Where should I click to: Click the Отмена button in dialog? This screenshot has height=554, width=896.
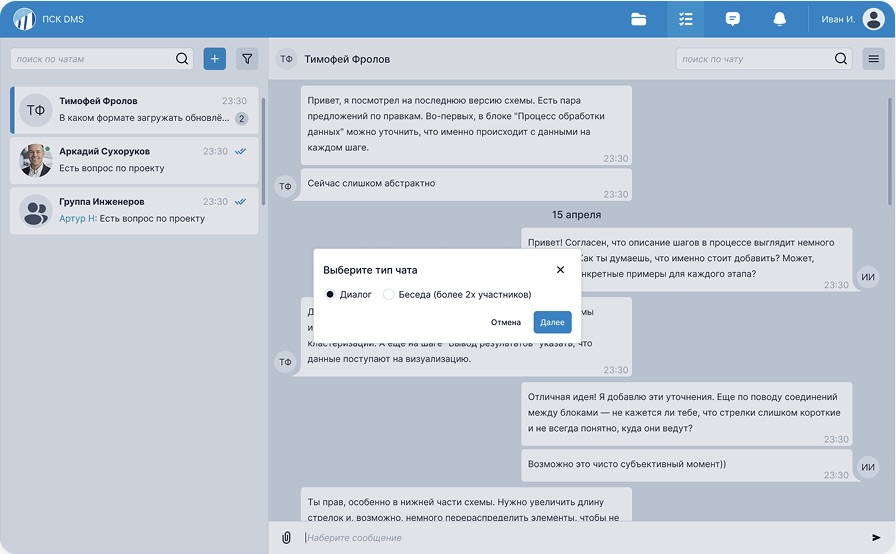pyautogui.click(x=506, y=322)
